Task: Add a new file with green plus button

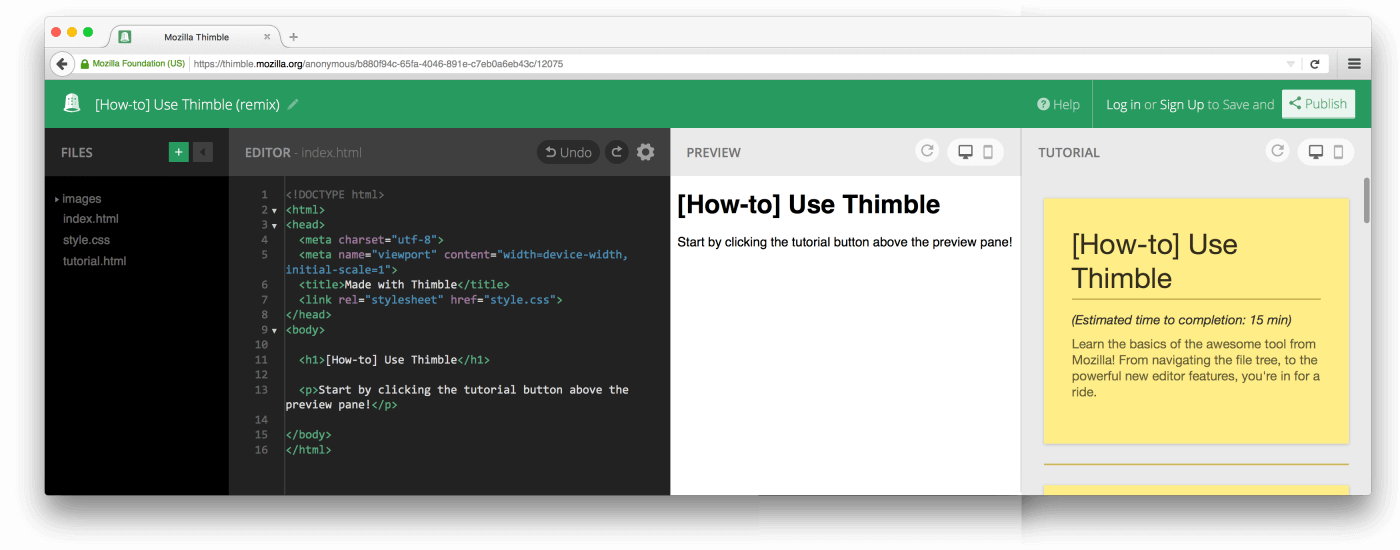Action: click(x=178, y=152)
